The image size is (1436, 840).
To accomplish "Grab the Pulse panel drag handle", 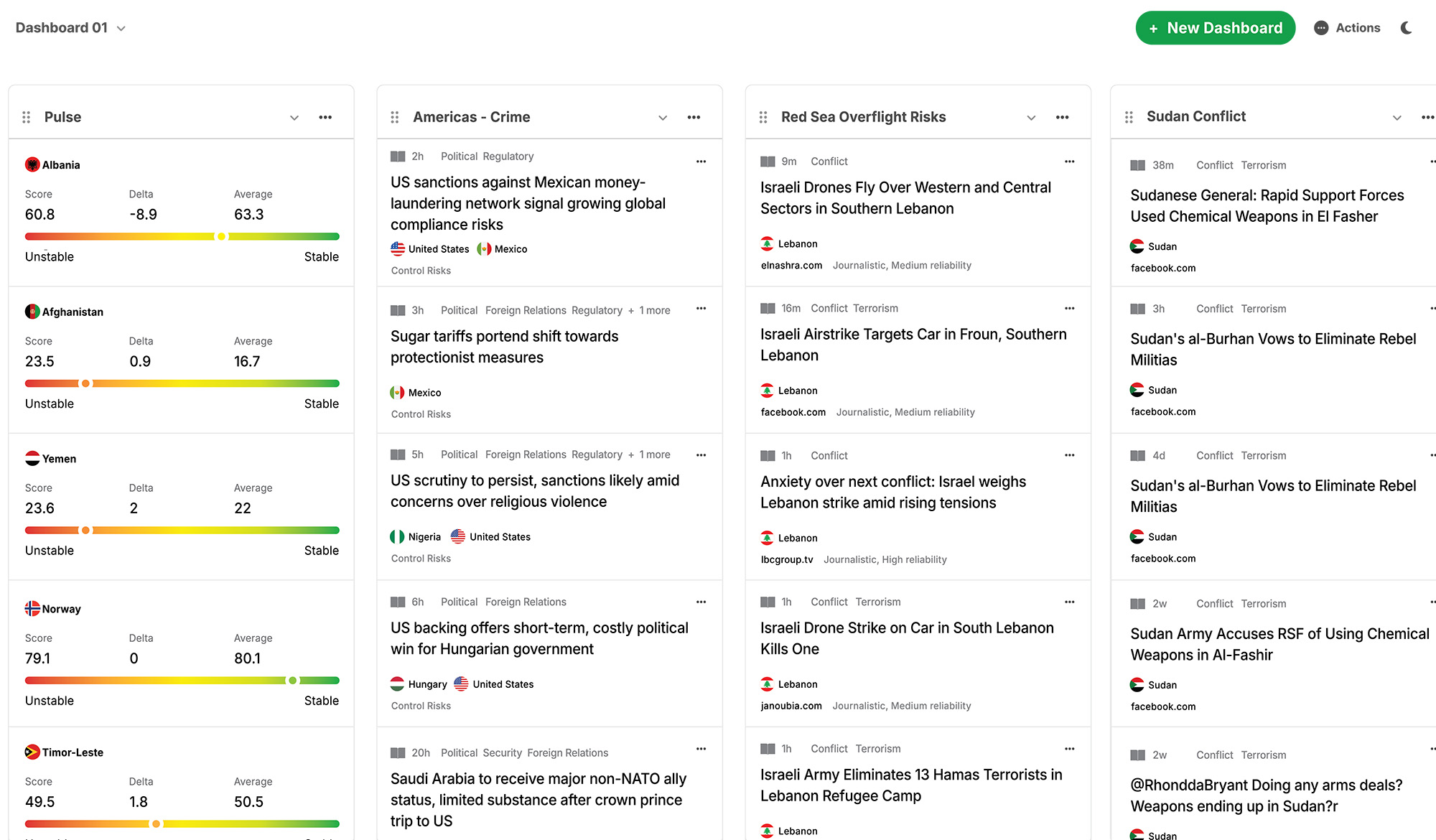I will point(27,117).
